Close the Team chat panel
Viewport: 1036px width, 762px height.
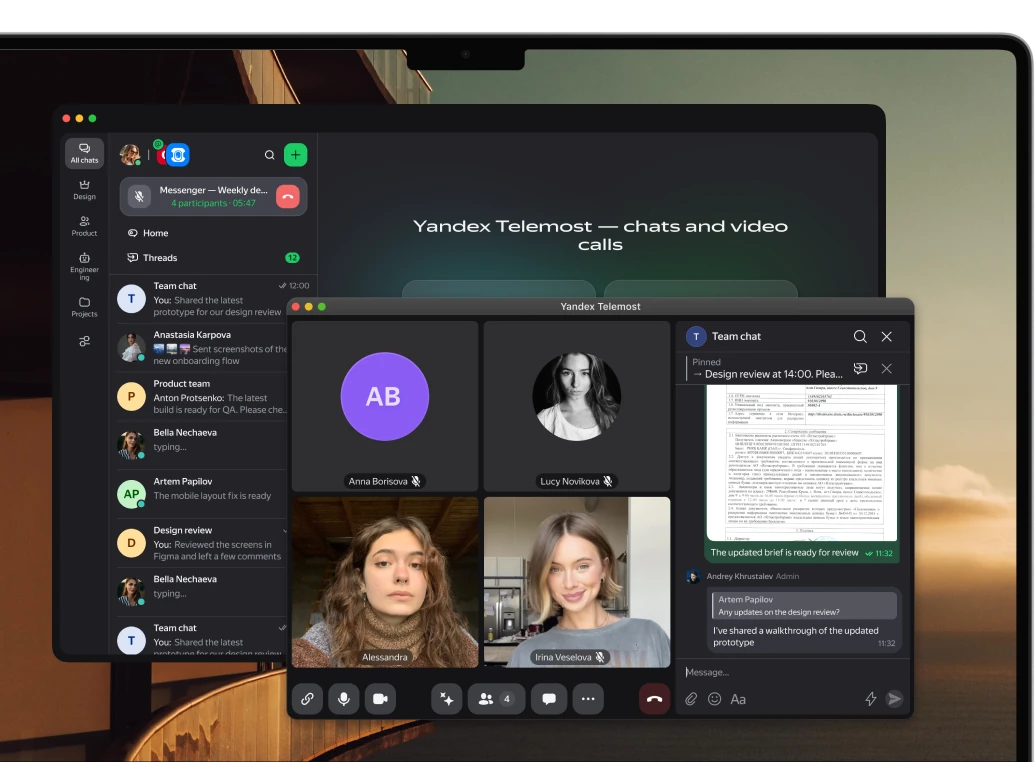click(x=887, y=336)
